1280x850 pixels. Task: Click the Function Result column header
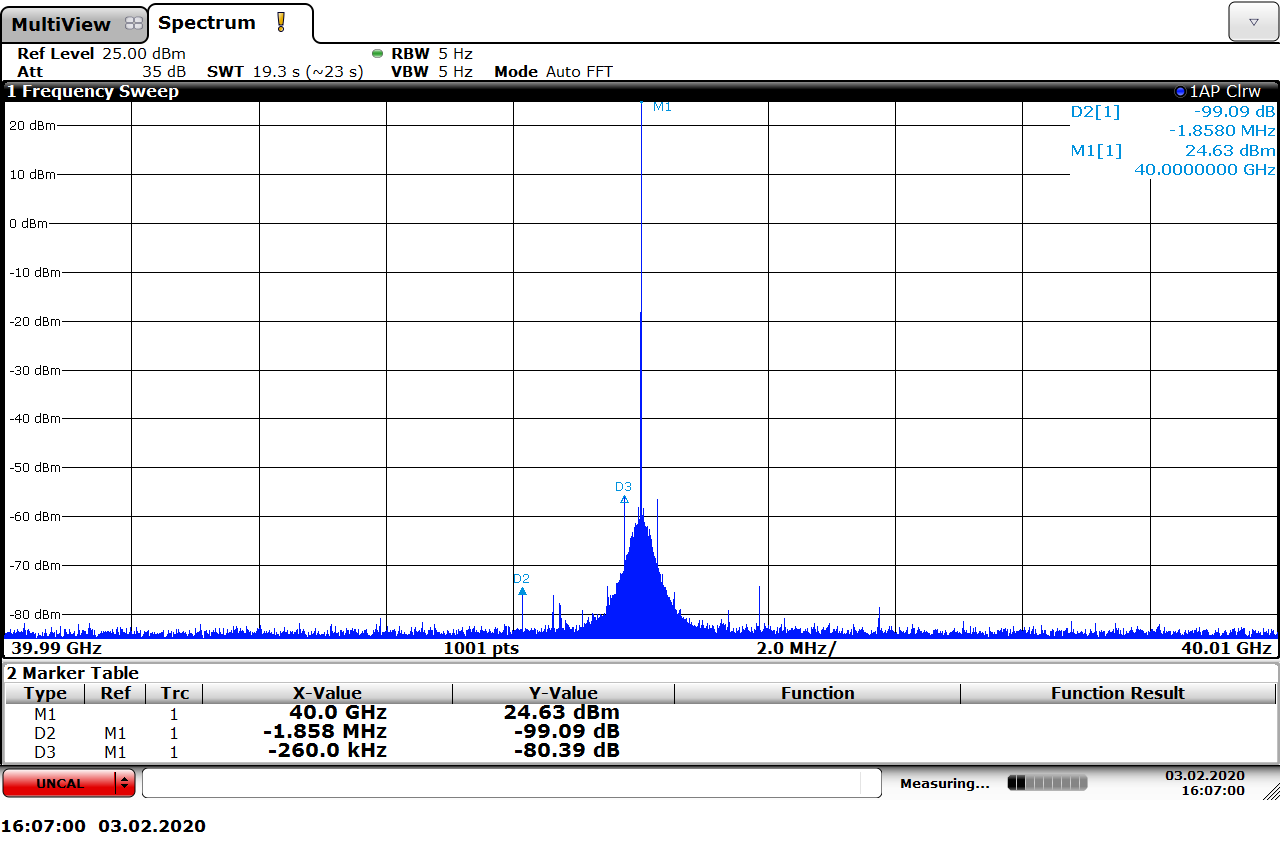point(1118,693)
